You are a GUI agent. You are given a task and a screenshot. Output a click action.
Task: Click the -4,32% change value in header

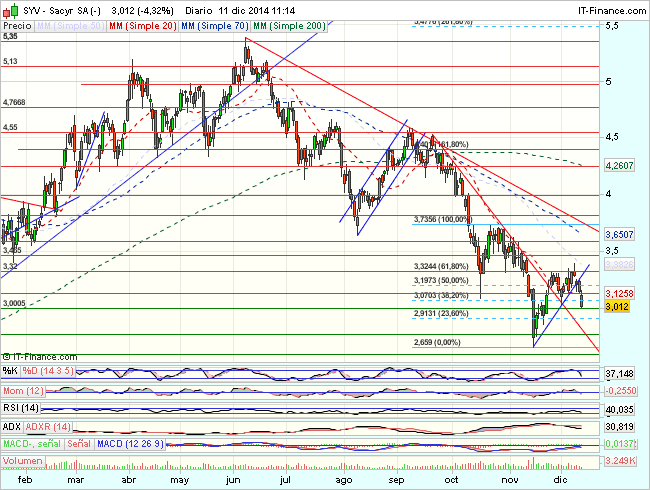point(153,11)
